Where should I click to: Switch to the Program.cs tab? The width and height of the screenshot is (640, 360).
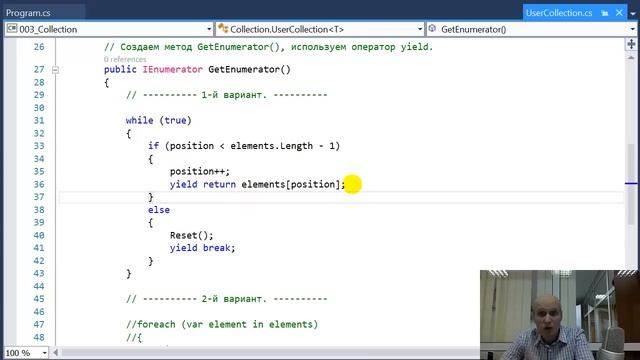coord(28,13)
